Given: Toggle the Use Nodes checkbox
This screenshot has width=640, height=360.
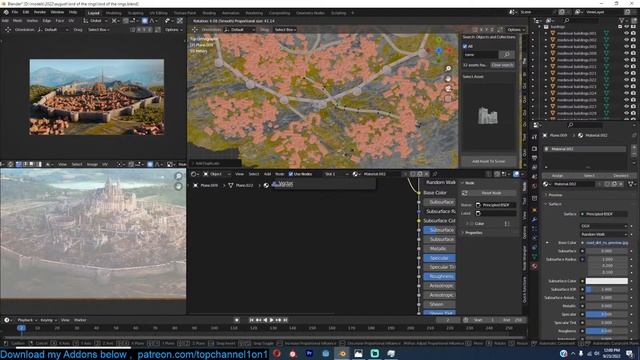Looking at the screenshot, I should [x=291, y=174].
